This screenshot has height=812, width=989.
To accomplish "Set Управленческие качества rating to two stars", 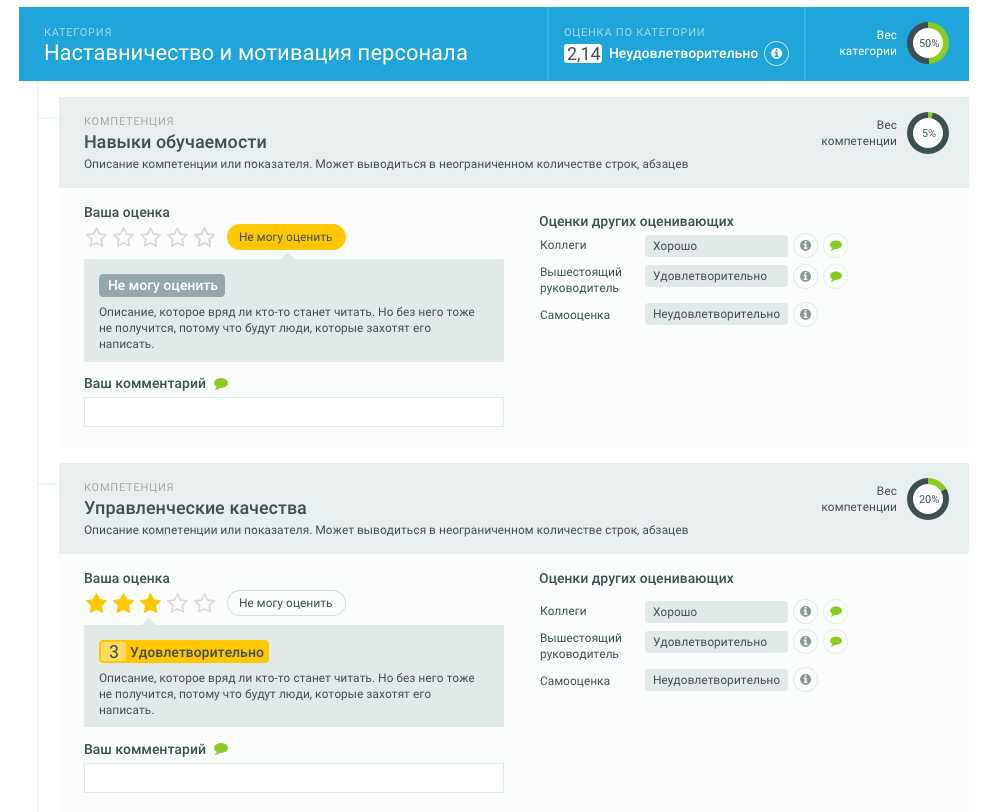I will [124, 604].
